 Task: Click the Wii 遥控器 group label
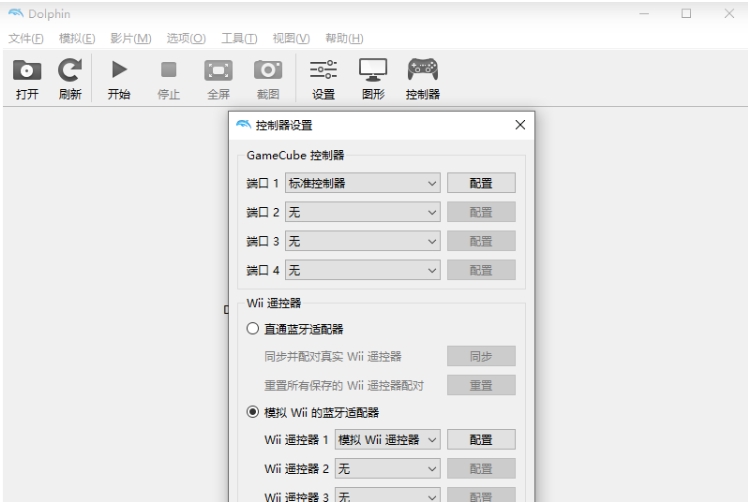click(274, 303)
